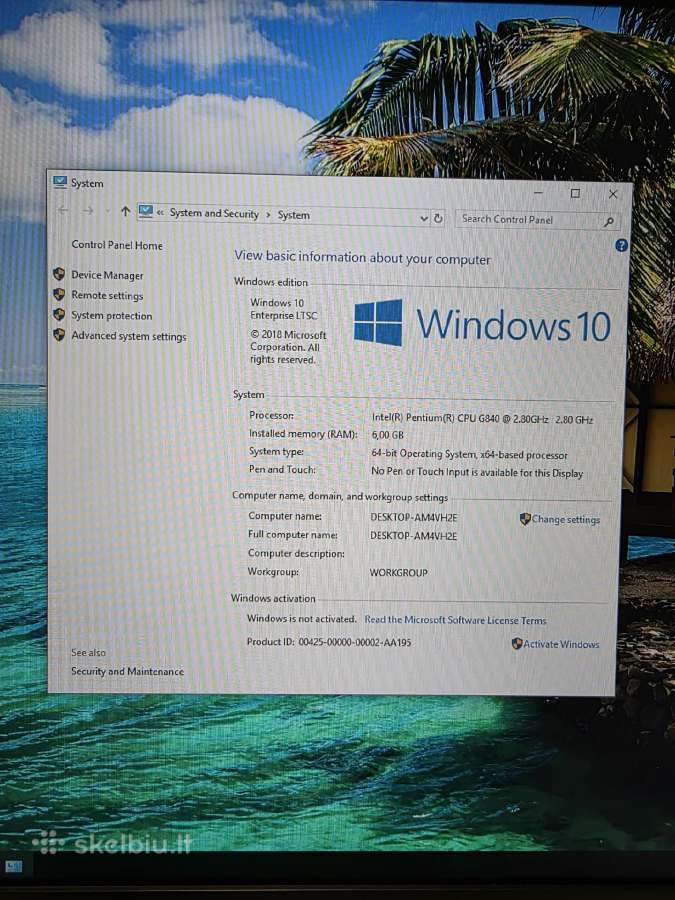Click Change settings link
This screenshot has height=900, width=675.
[566, 519]
